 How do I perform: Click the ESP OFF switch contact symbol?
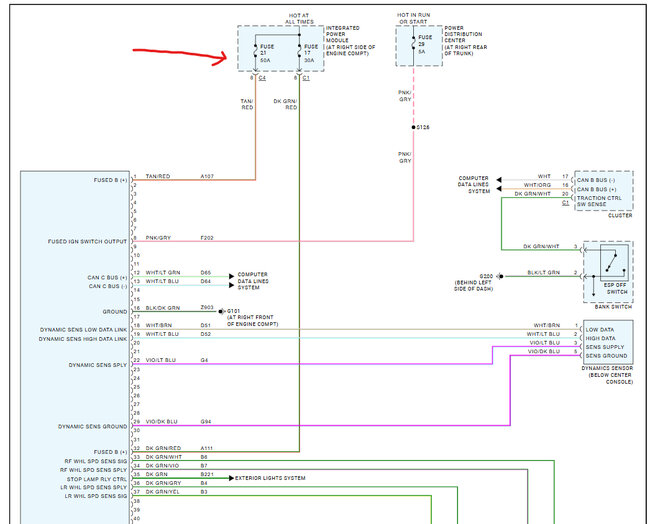coord(614,262)
